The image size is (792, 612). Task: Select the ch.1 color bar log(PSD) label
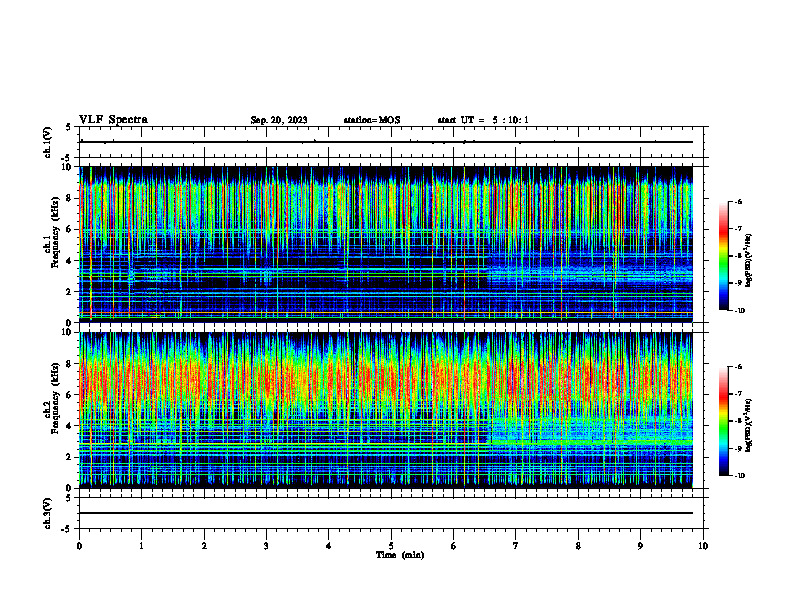click(749, 261)
